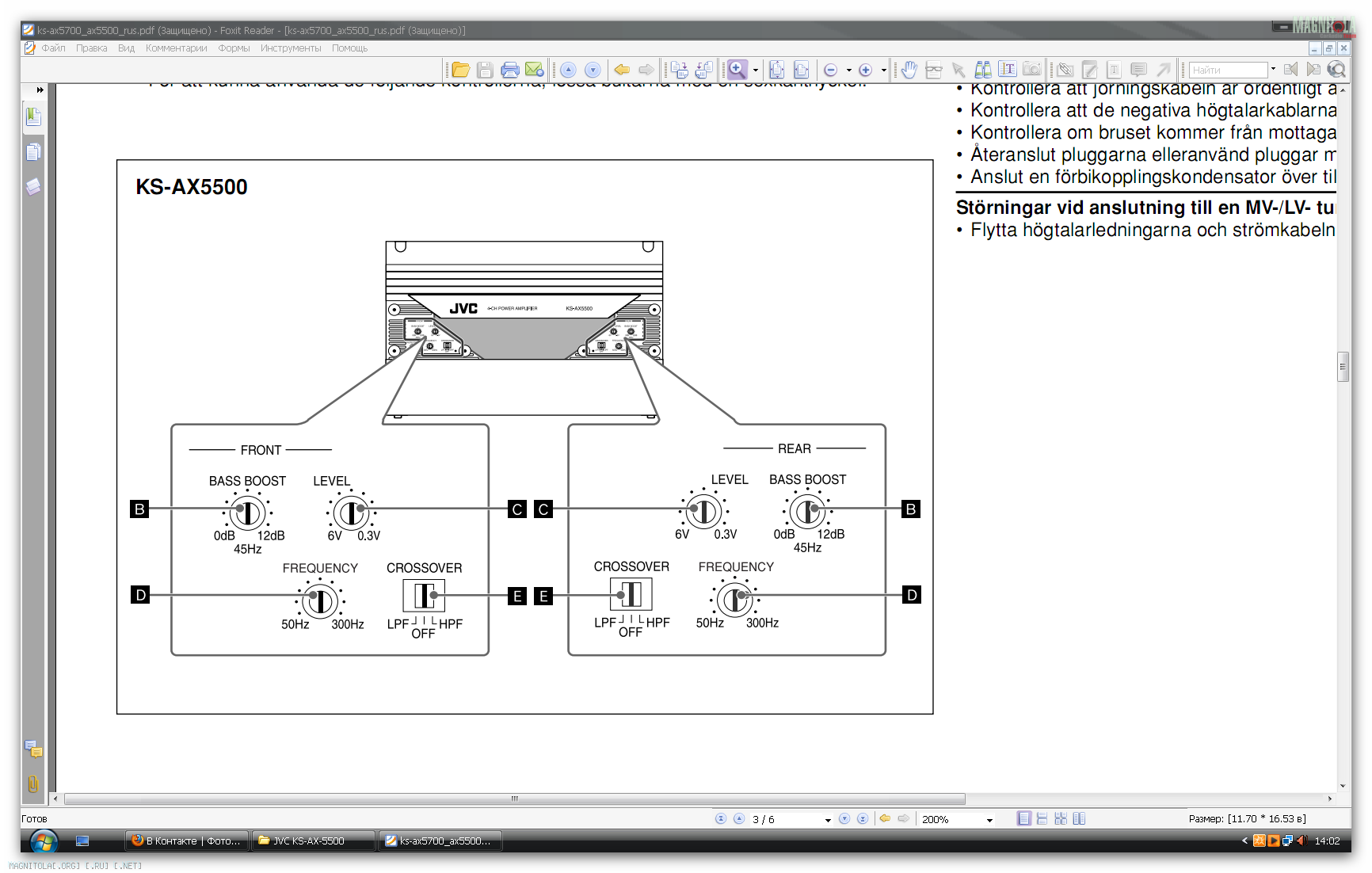Open the Правка menu
This screenshot has width=1372, height=873.
[x=92, y=48]
